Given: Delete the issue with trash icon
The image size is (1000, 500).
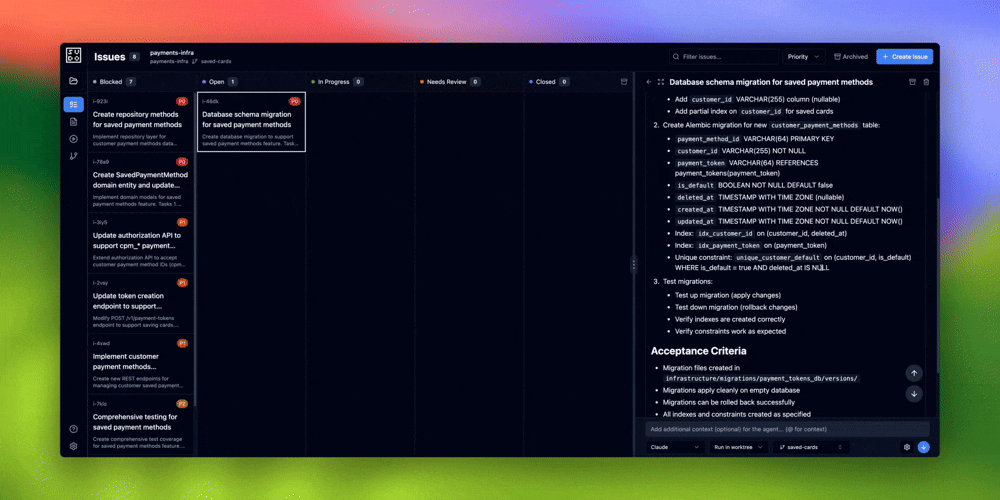Looking at the screenshot, I should (x=927, y=82).
